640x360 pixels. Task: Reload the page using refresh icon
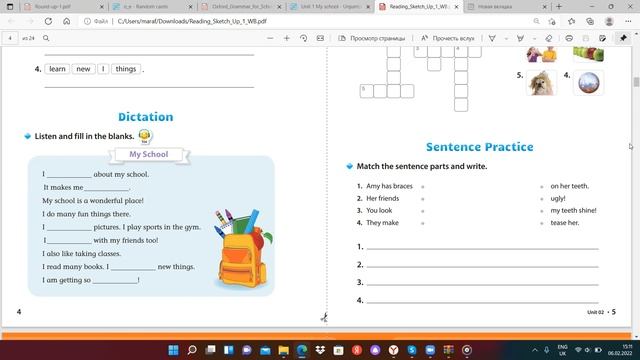[x=48, y=21]
